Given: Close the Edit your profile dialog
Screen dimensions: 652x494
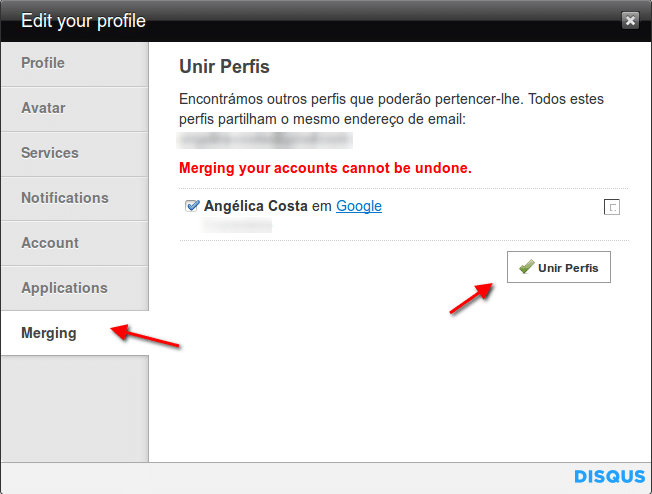Looking at the screenshot, I should pos(629,20).
